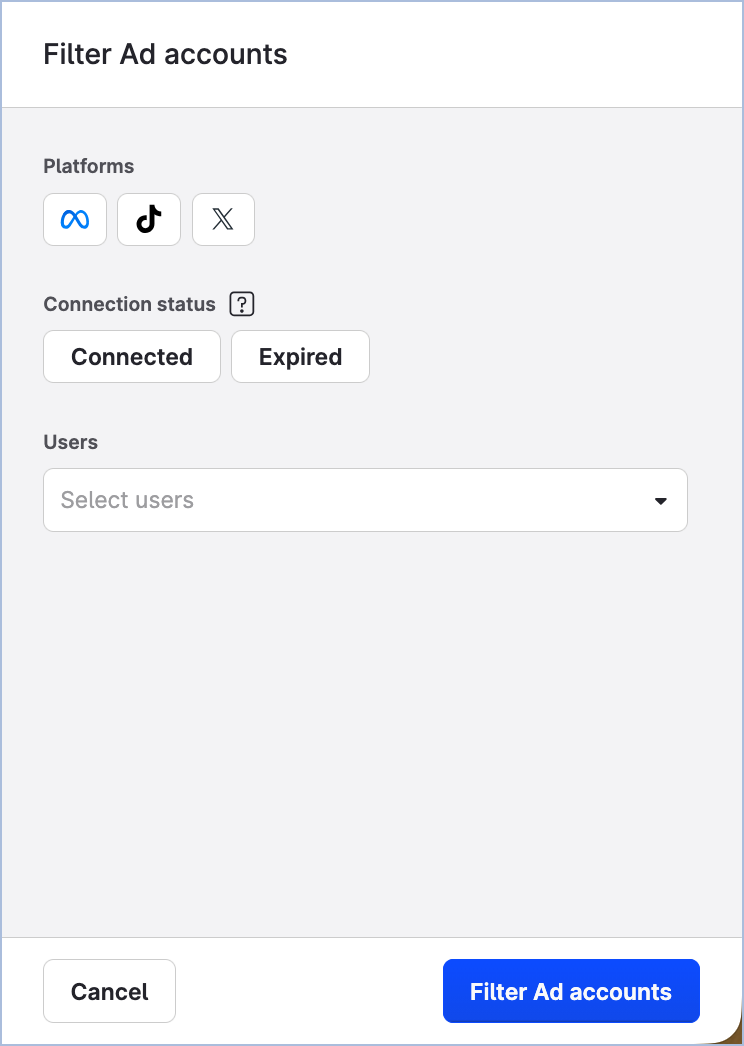Image resolution: width=744 pixels, height=1046 pixels.
Task: Apply filters with Filter Ad accounts button
Action: (570, 991)
